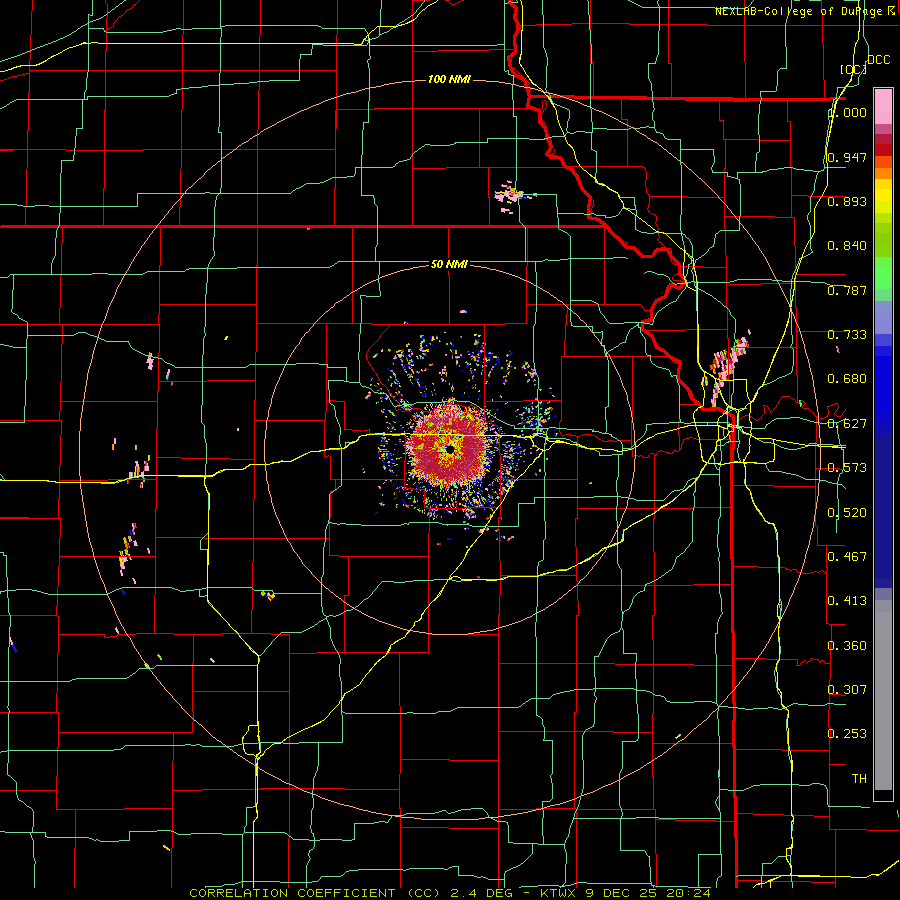900x900 pixels.
Task: Click the 0.893 scale value
Action: [x=847, y=201]
